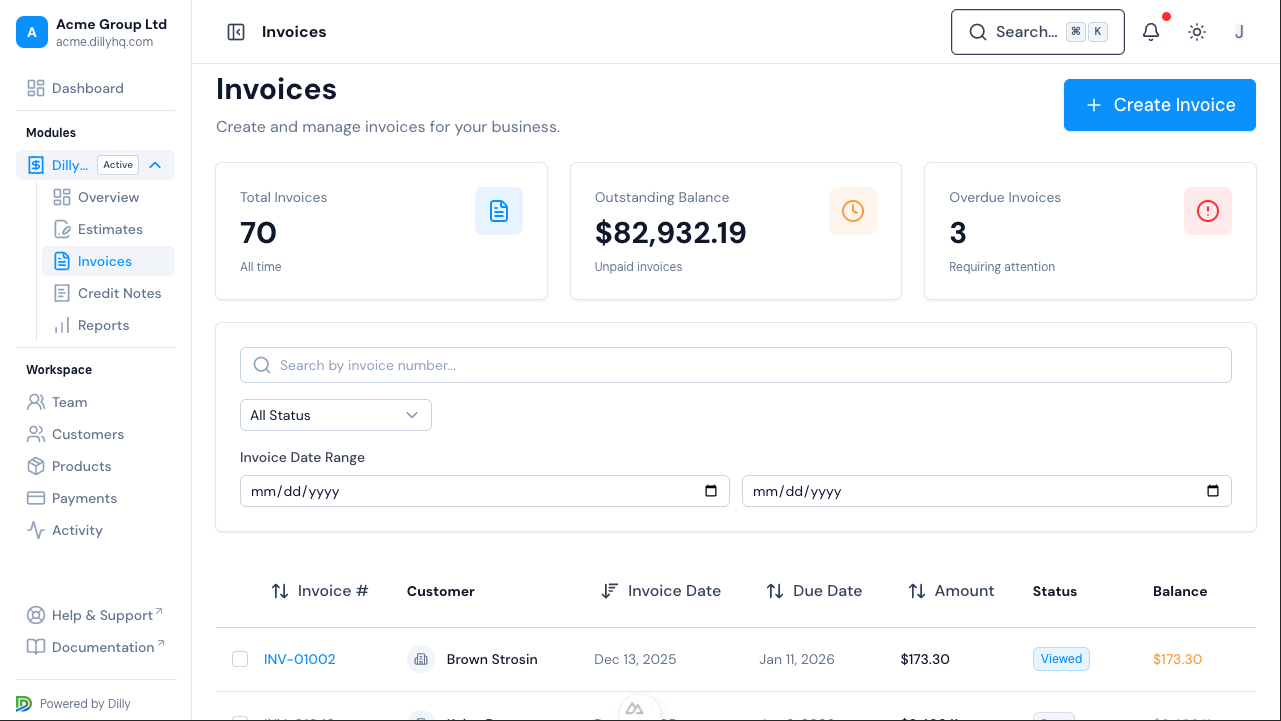This screenshot has width=1281, height=721.
Task: Select the checkbox beside invoice INV-01002
Action: [x=240, y=659]
